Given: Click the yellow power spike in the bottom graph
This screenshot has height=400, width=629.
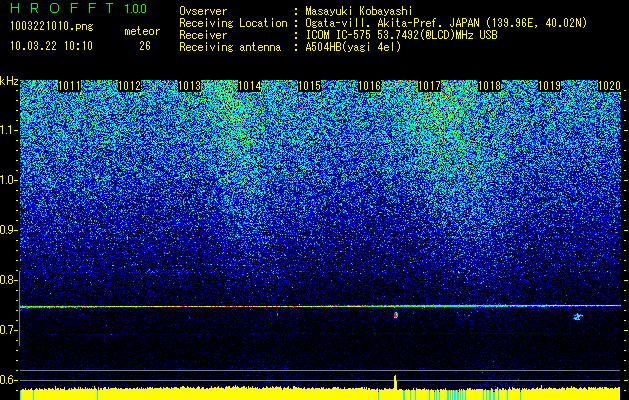Looking at the screenshot, I should (395, 382).
